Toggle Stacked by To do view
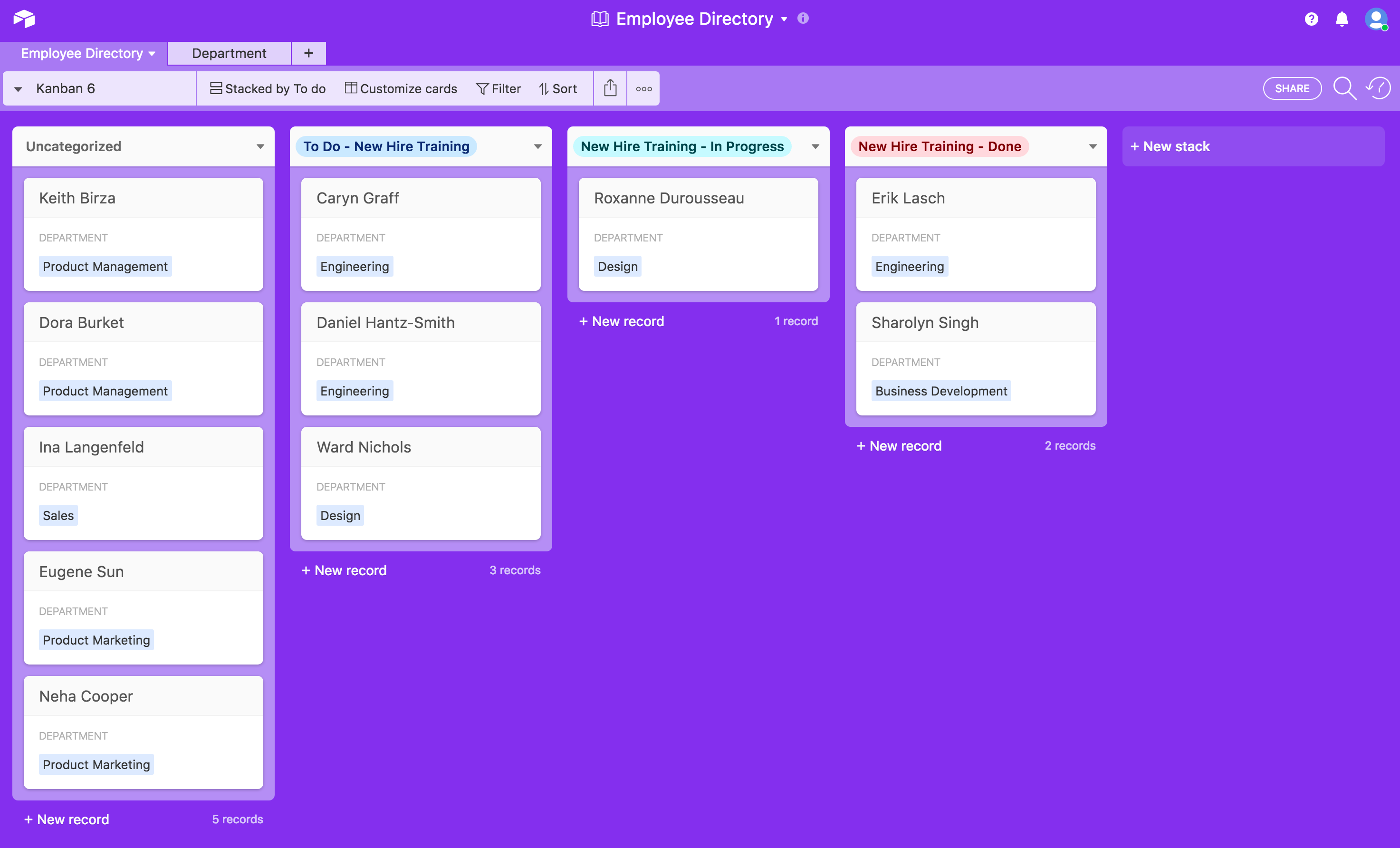1400x848 pixels. click(x=266, y=88)
